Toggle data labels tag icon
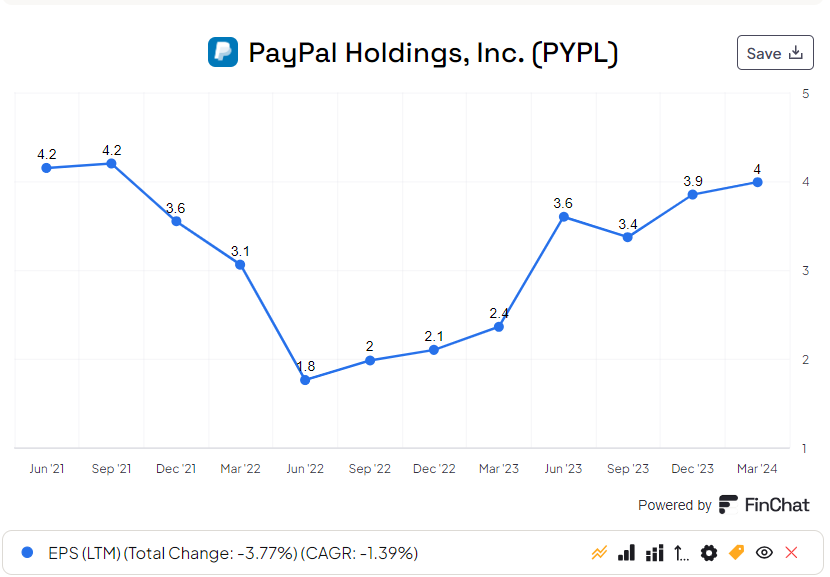830x577 pixels. click(x=737, y=553)
